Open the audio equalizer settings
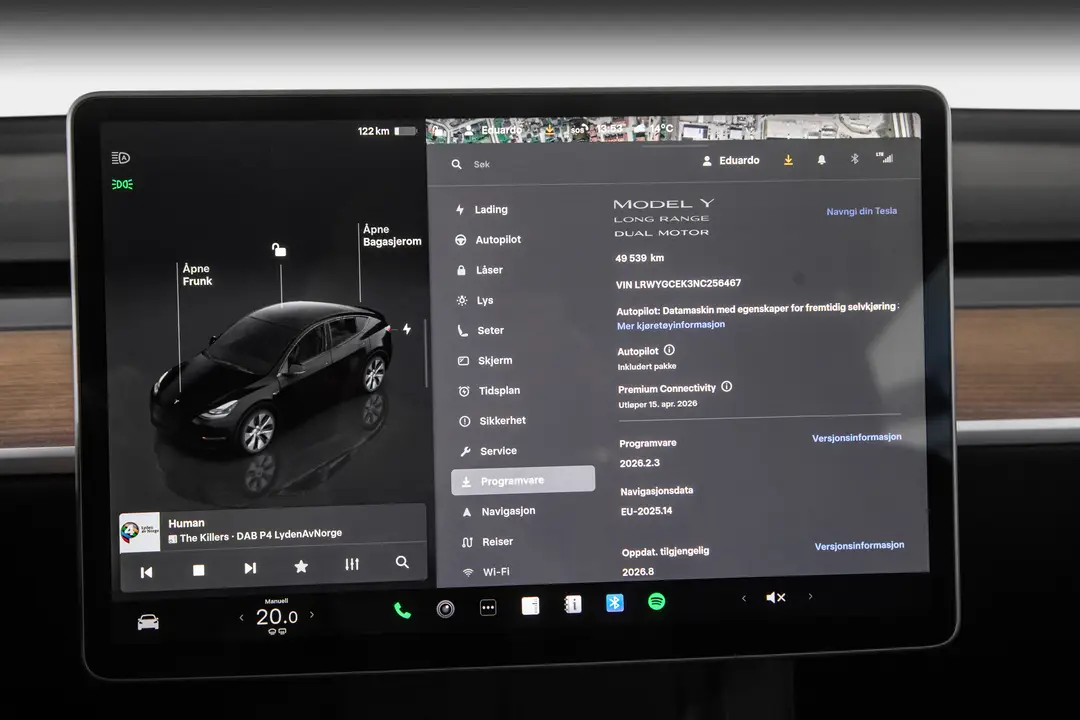This screenshot has height=720, width=1080. (352, 564)
